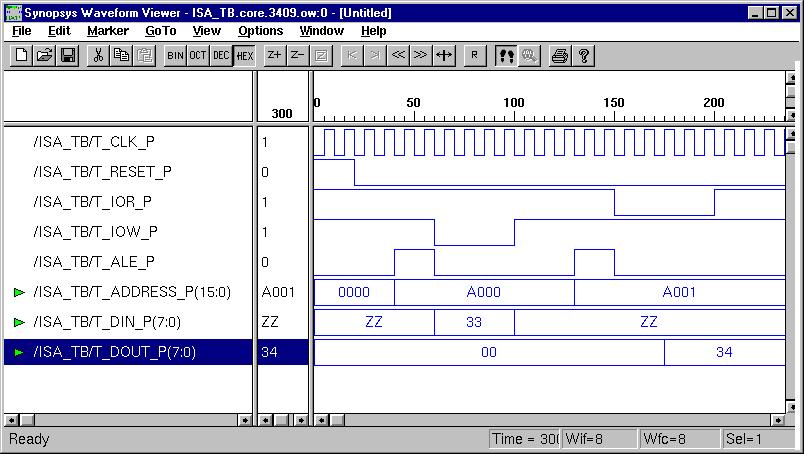Save using the floppy disk icon
This screenshot has height=454, width=804.
67,55
